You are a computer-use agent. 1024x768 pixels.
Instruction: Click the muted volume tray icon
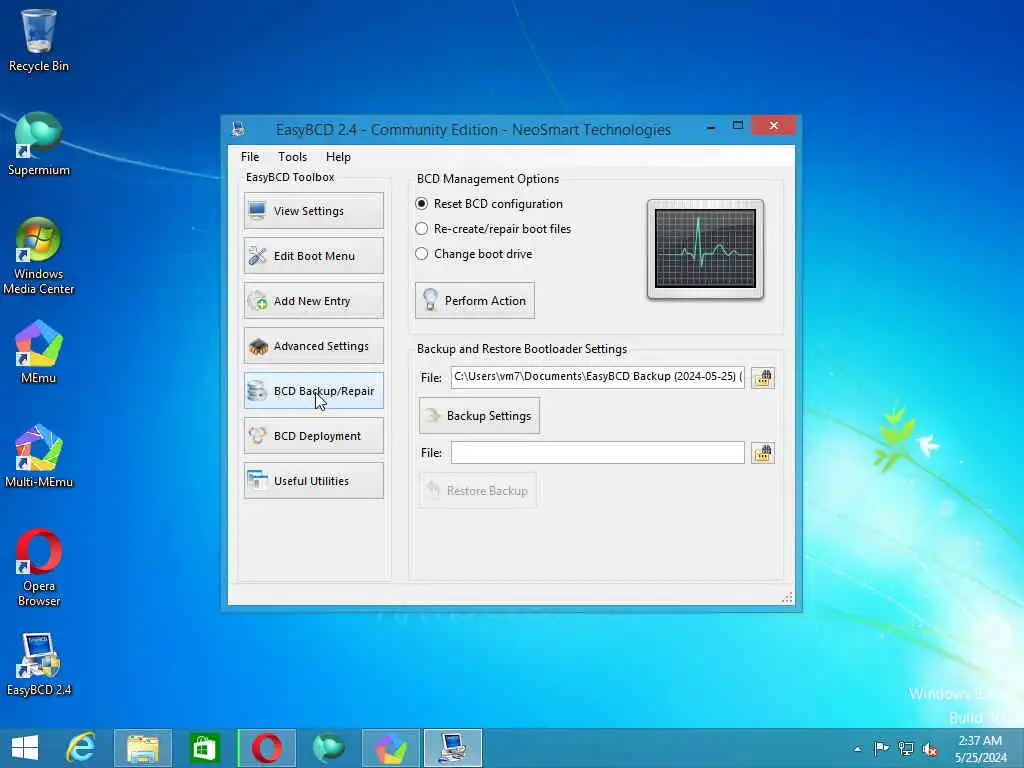click(930, 748)
